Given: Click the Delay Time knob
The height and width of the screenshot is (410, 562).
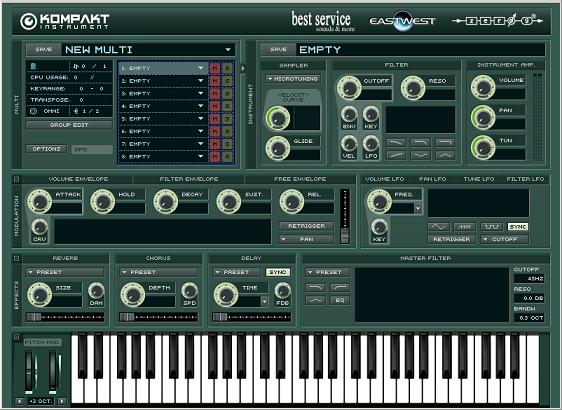Looking at the screenshot, I should 226,295.
